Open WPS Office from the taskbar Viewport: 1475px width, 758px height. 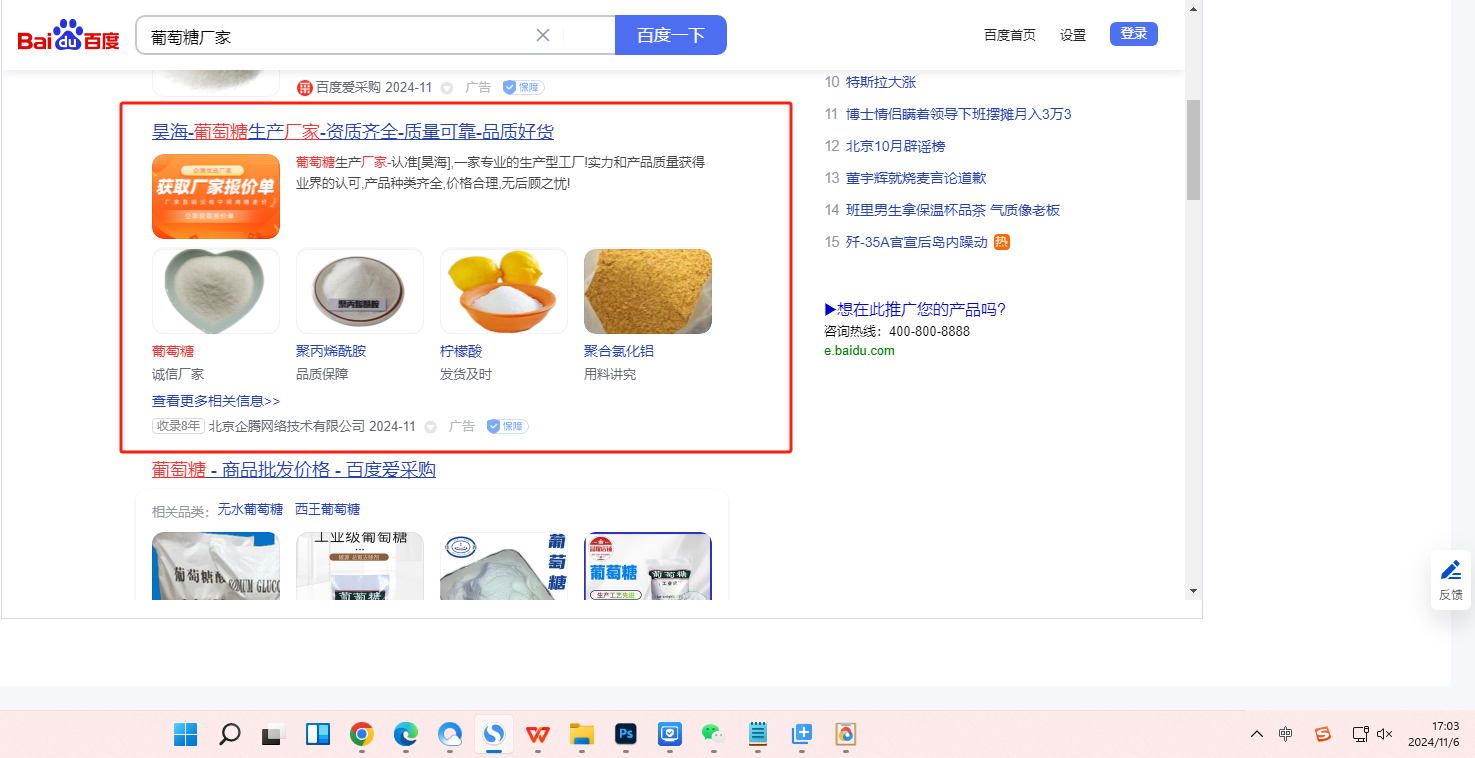(538, 735)
